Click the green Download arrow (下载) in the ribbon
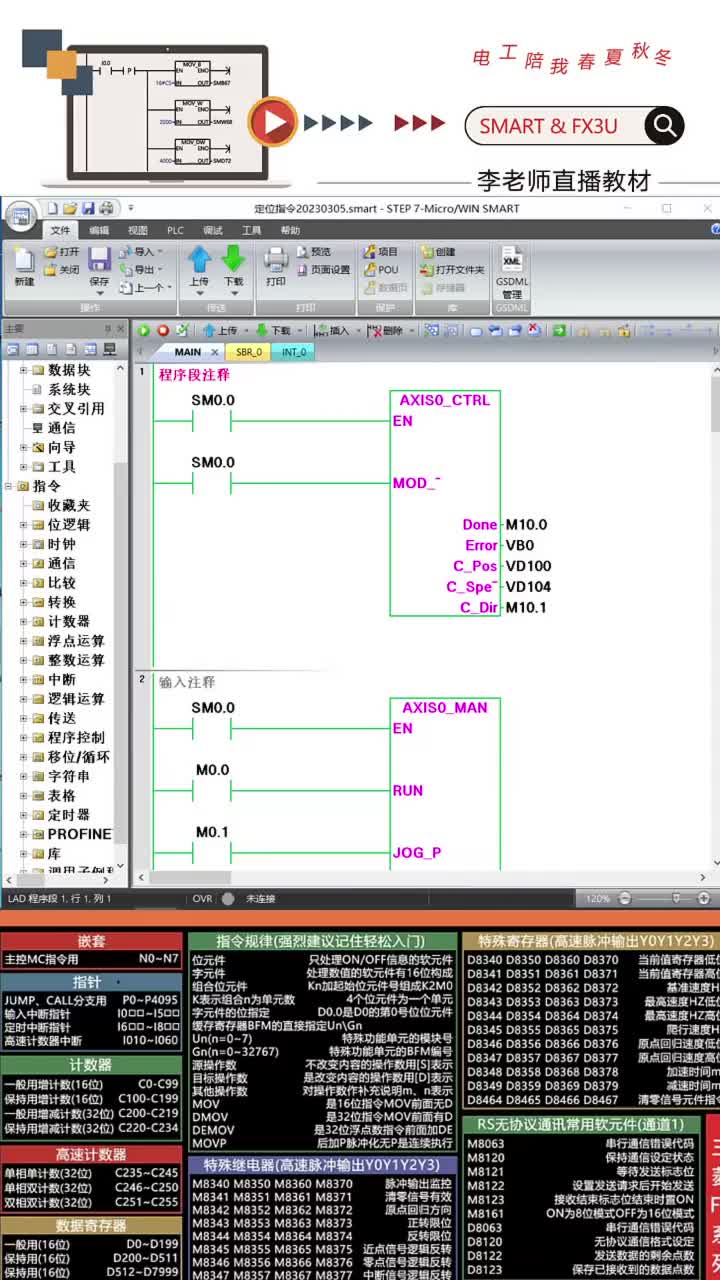Screen dimensions: 720x1280 pos(233,260)
